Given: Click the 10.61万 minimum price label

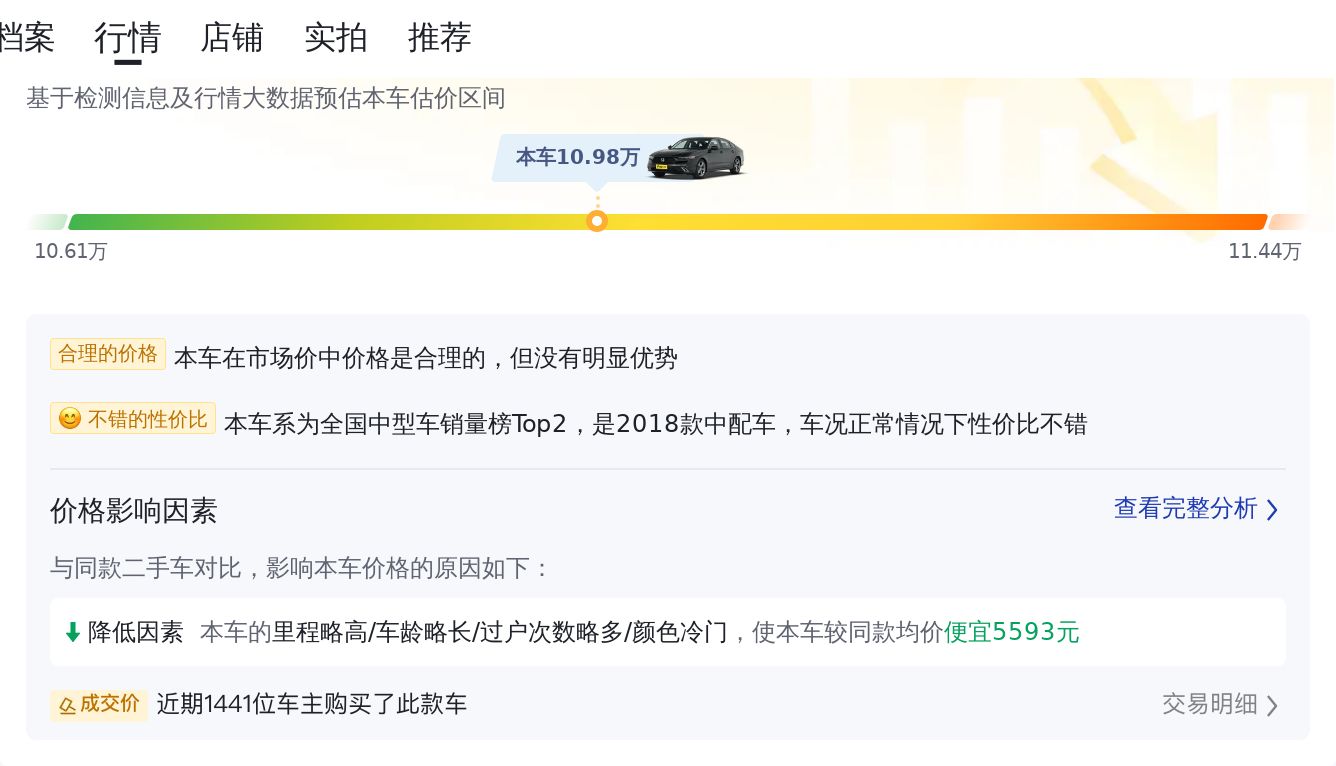Looking at the screenshot, I should click(70, 251).
